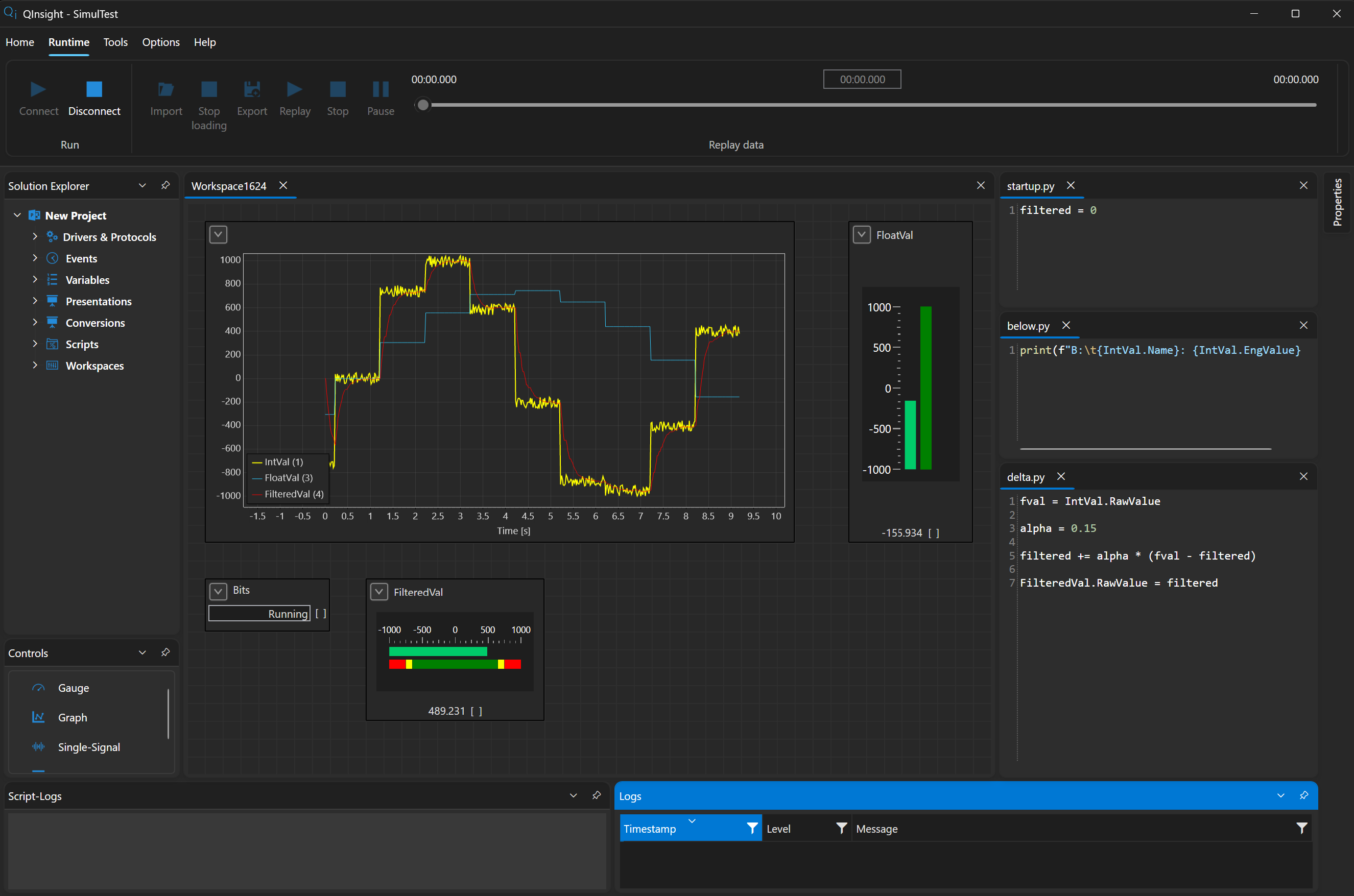Click the Message column filter icon
This screenshot has width=1354, height=896.
(x=1301, y=828)
